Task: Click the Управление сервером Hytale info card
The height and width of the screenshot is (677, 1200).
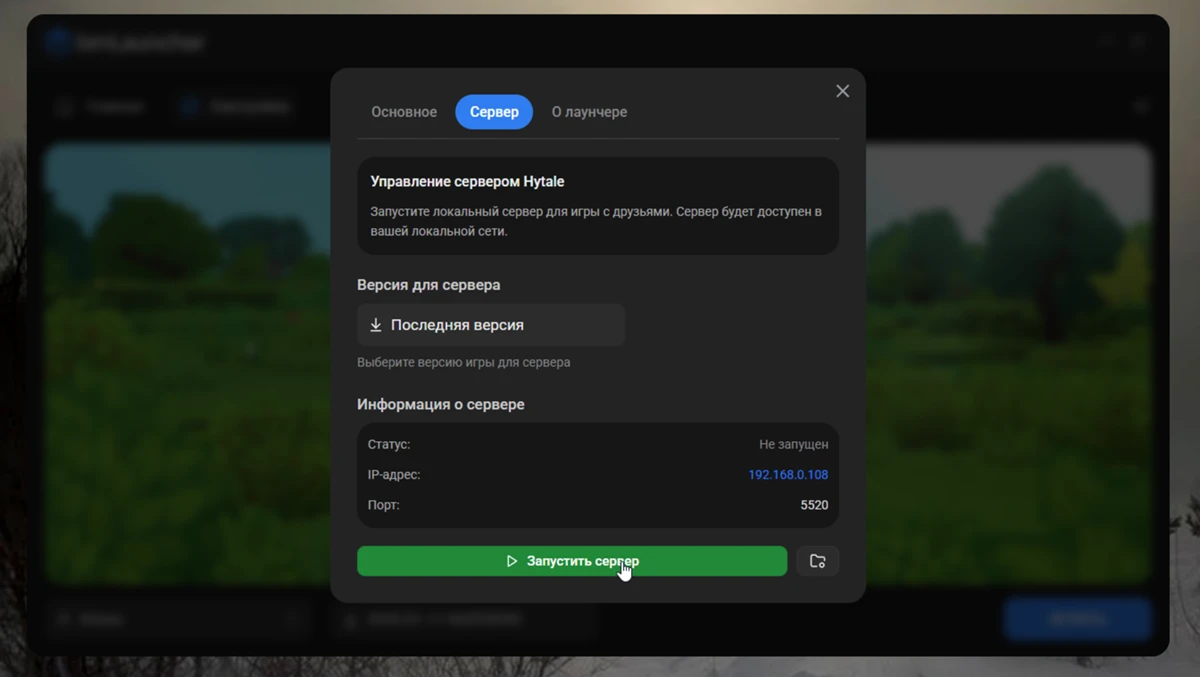Action: [x=597, y=205]
